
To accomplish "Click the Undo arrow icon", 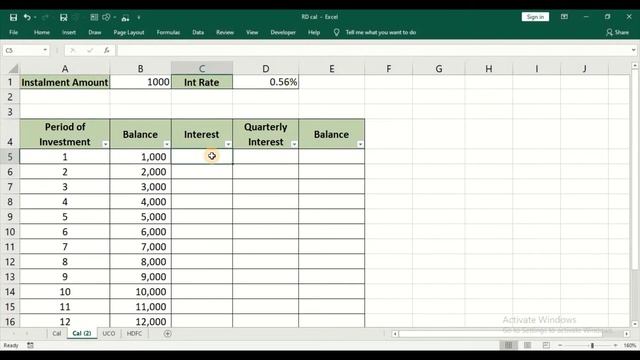I will [27, 17].
